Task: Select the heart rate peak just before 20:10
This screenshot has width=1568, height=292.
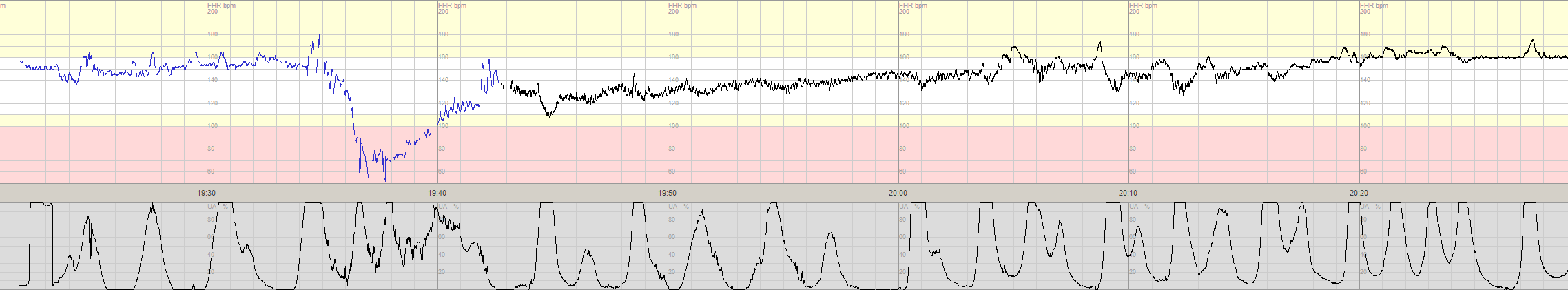Action: pos(1100,43)
